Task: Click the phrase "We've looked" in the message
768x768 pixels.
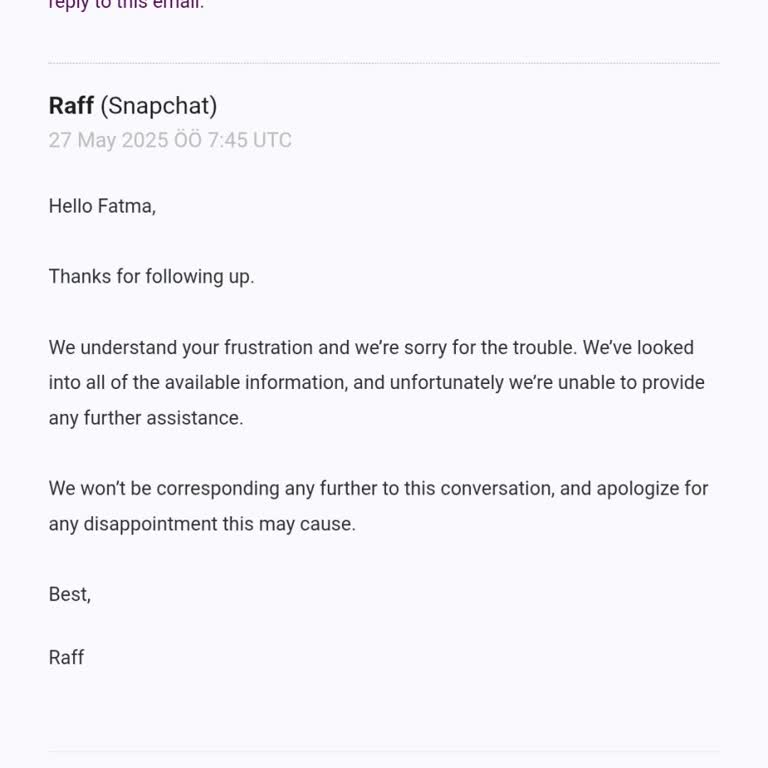Action: (x=638, y=348)
